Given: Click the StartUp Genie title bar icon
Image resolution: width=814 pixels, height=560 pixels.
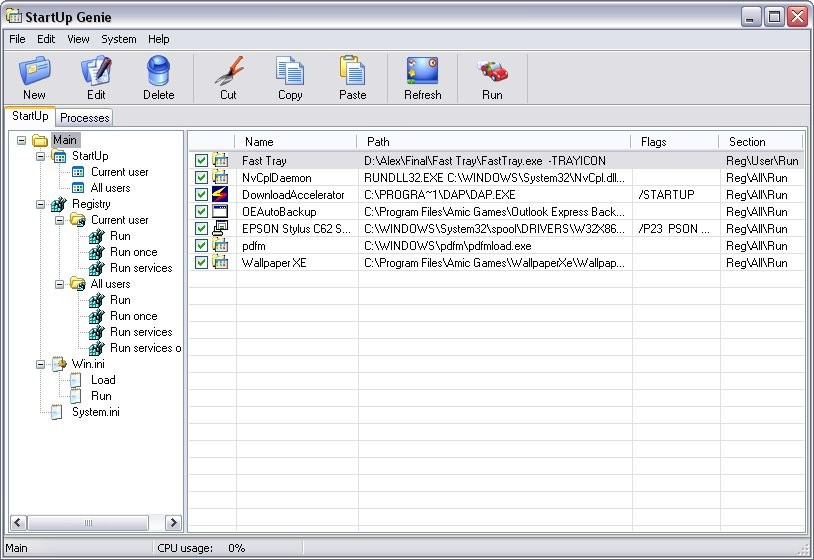Looking at the screenshot, I should tap(13, 17).
